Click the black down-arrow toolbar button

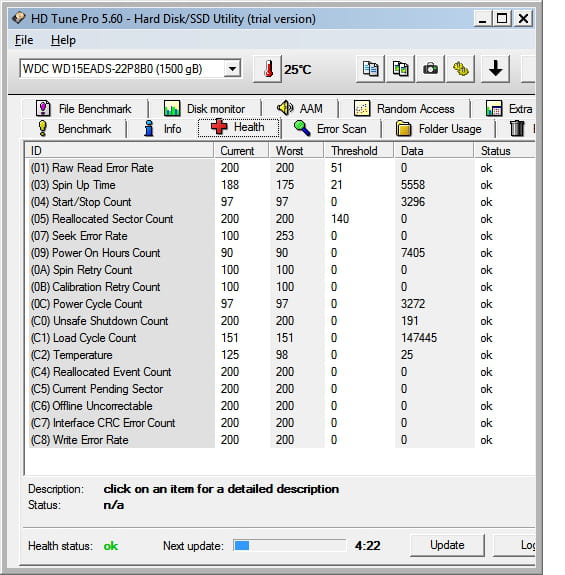[495, 69]
